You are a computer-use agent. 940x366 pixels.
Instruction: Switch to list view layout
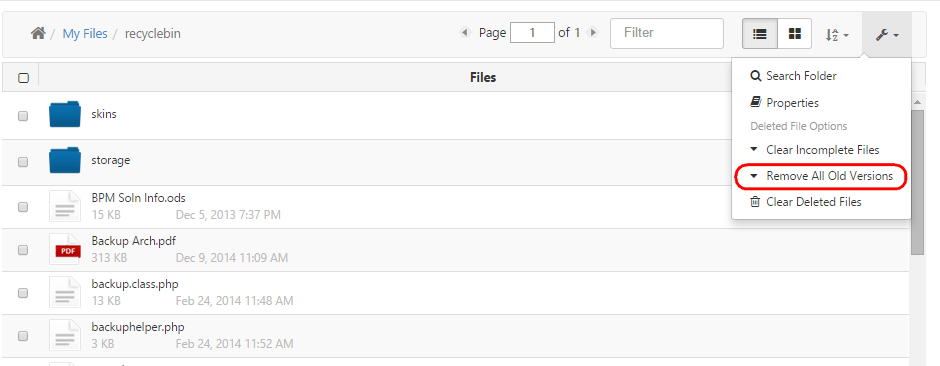tap(760, 34)
